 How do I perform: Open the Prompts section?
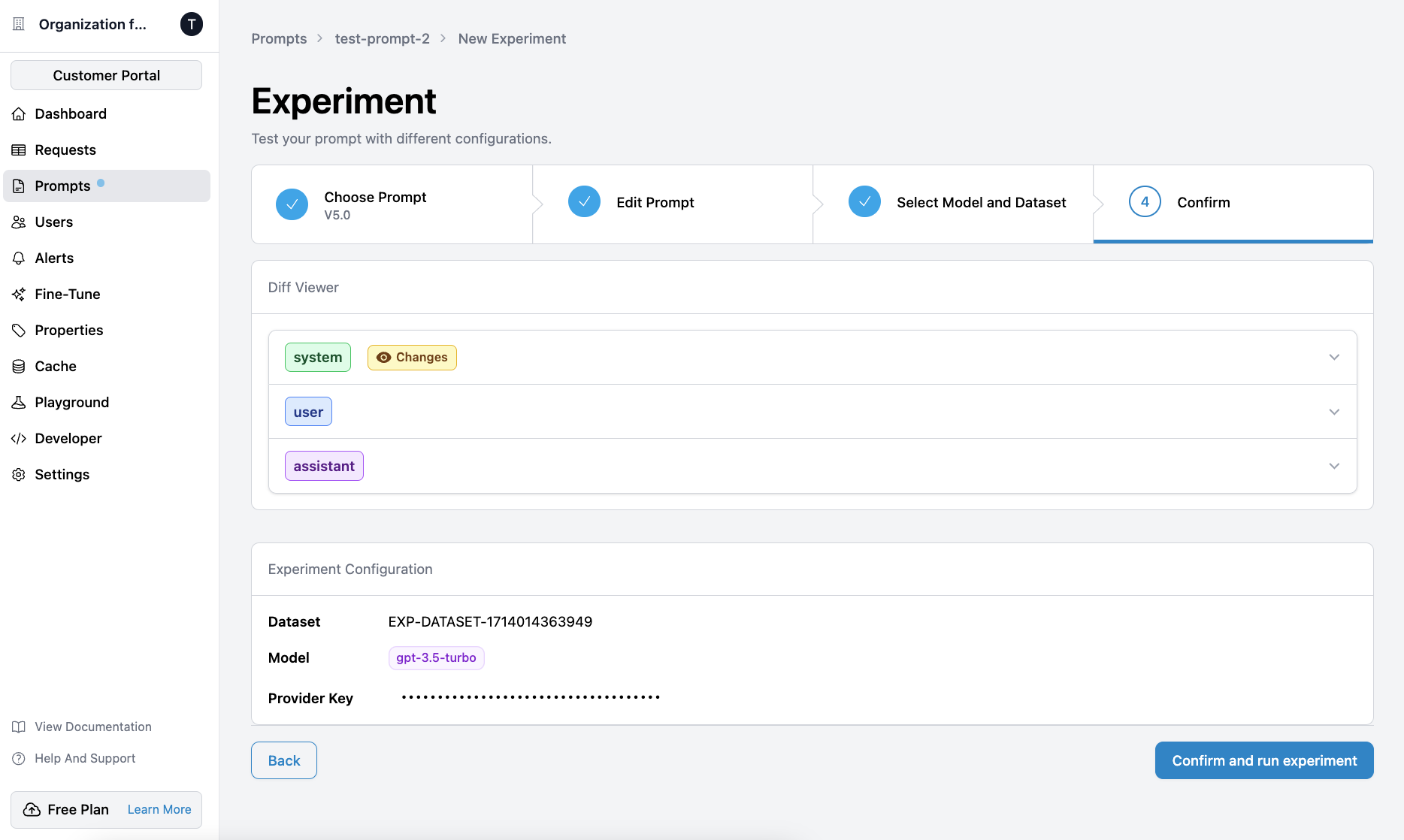point(63,186)
